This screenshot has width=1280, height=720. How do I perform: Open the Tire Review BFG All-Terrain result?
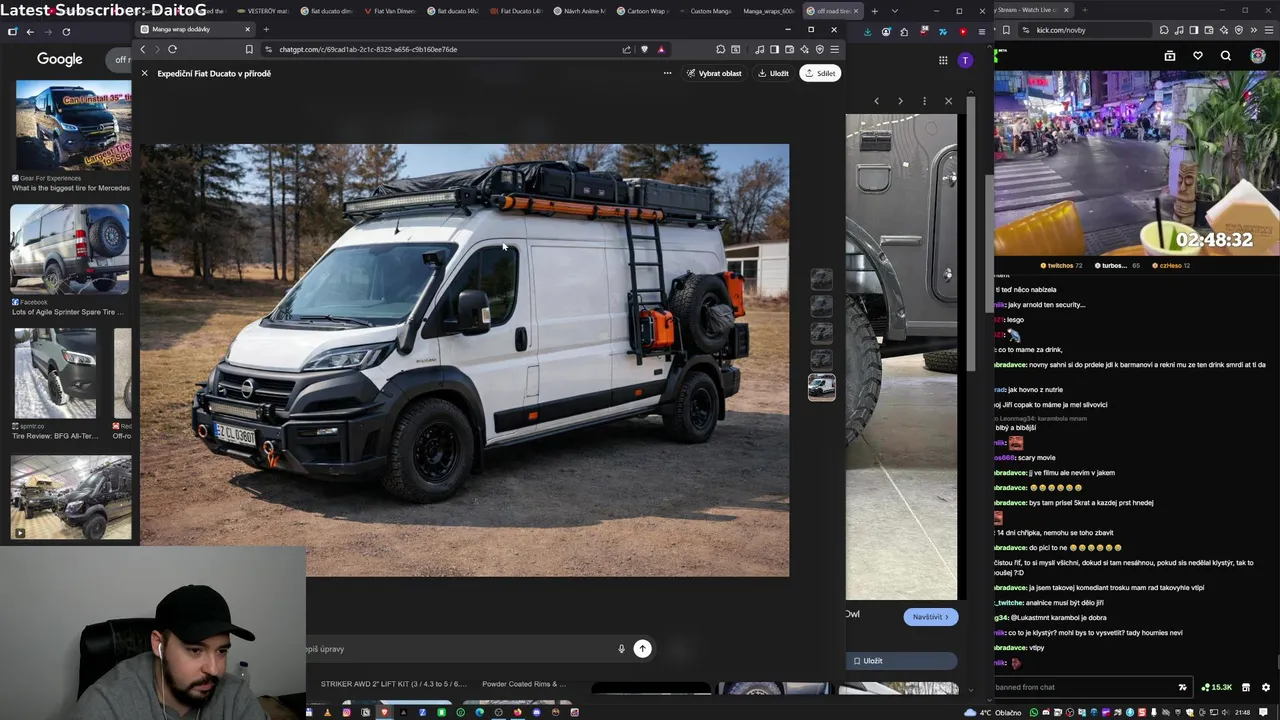point(55,373)
